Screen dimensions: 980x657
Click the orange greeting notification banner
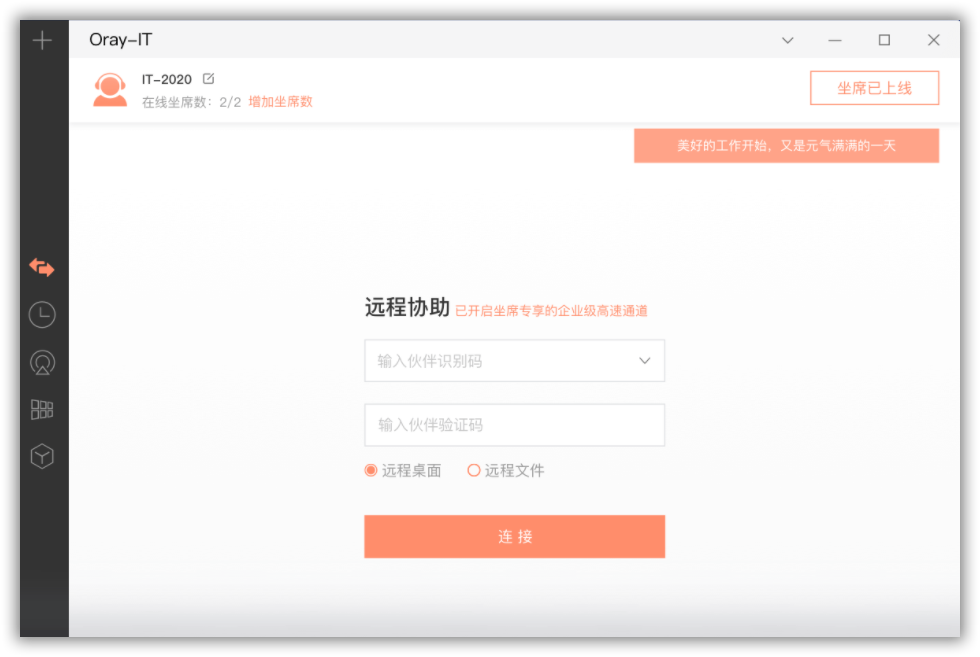[x=786, y=146]
